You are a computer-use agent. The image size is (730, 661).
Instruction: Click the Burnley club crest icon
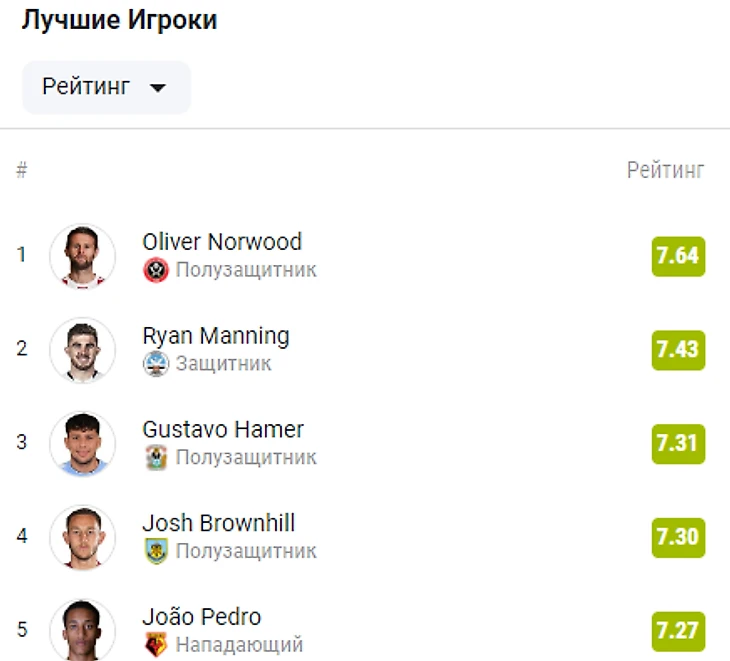point(156,551)
